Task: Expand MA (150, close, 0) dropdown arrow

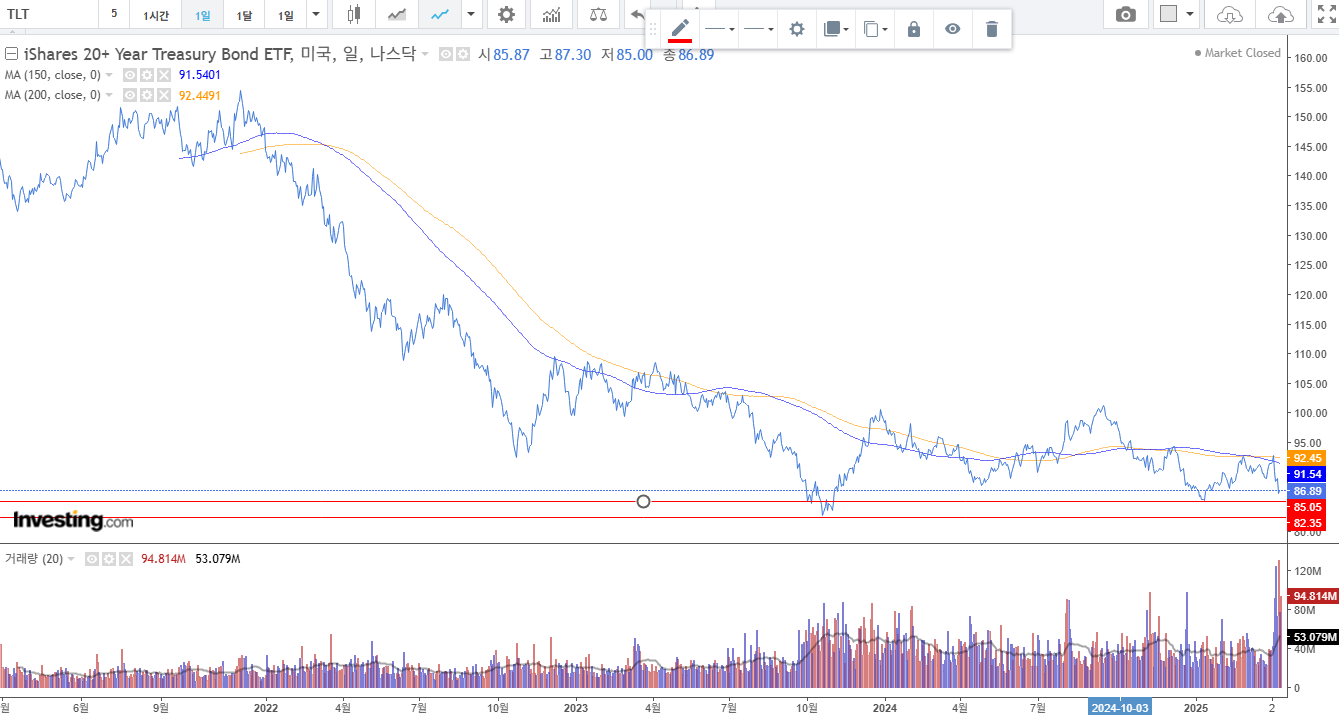Action: tap(109, 75)
